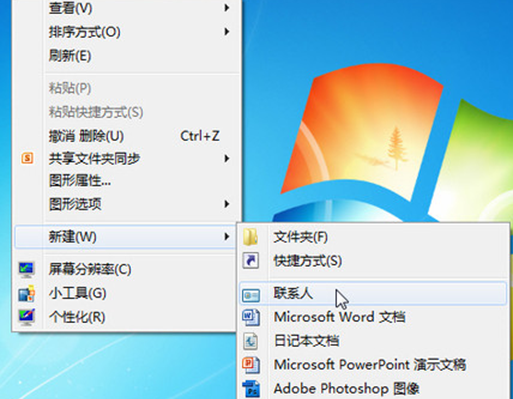Select 小工具(G) menu entry
Screen dimensions: 513x399
pyautogui.click(x=126, y=293)
